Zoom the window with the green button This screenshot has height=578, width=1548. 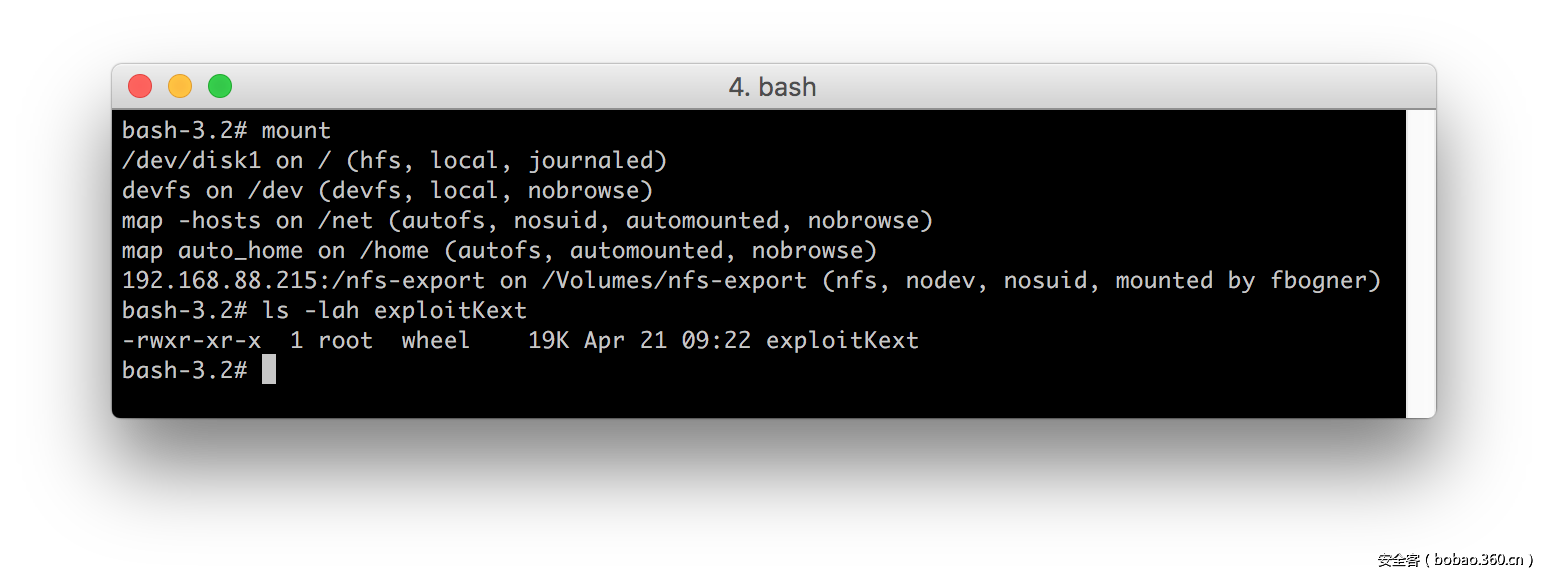(220, 87)
